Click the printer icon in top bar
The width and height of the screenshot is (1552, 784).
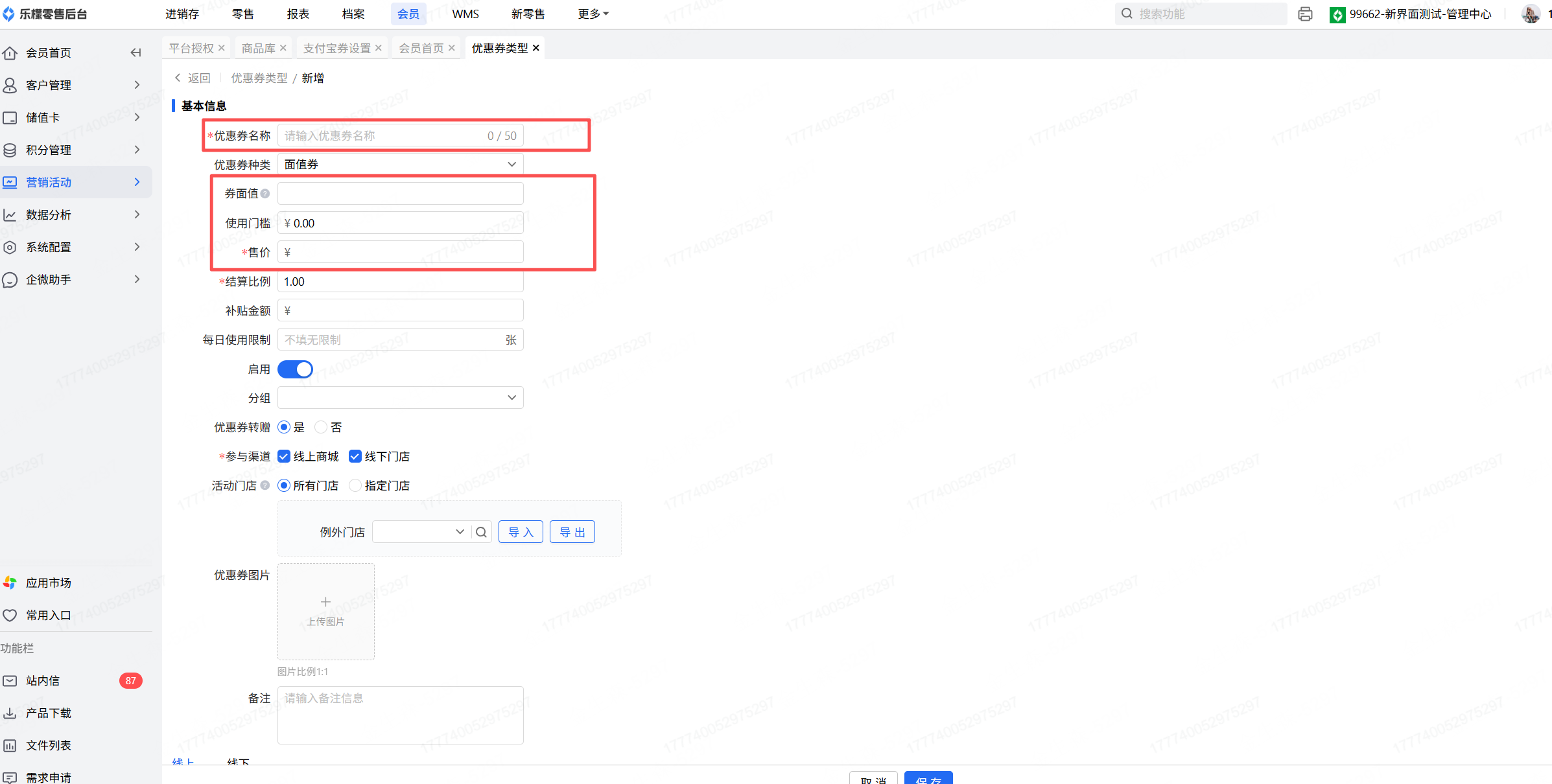tap(1305, 14)
